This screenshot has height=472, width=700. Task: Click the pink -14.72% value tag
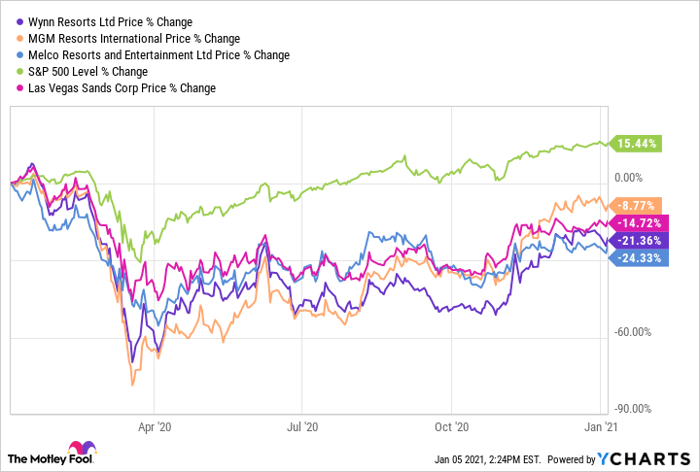click(637, 223)
